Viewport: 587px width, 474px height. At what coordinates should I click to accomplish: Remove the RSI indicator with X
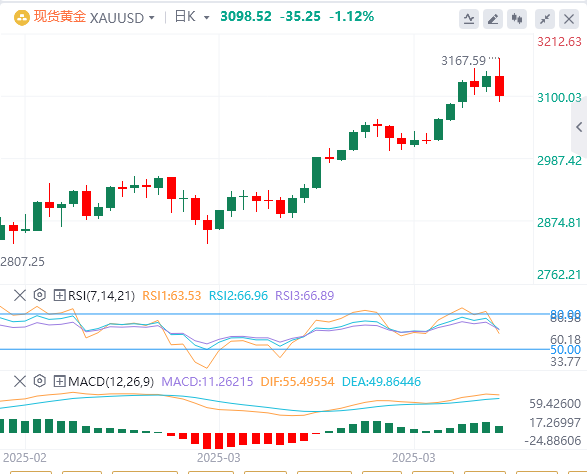[x=20, y=295]
